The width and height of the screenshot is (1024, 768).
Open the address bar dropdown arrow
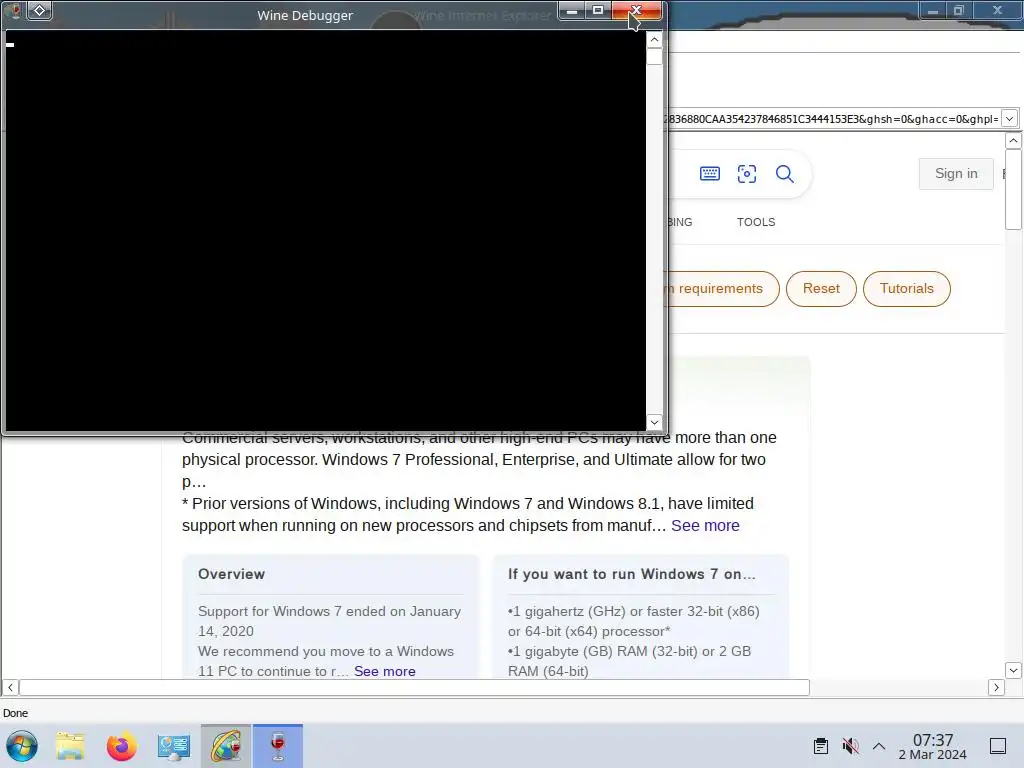(x=1010, y=119)
